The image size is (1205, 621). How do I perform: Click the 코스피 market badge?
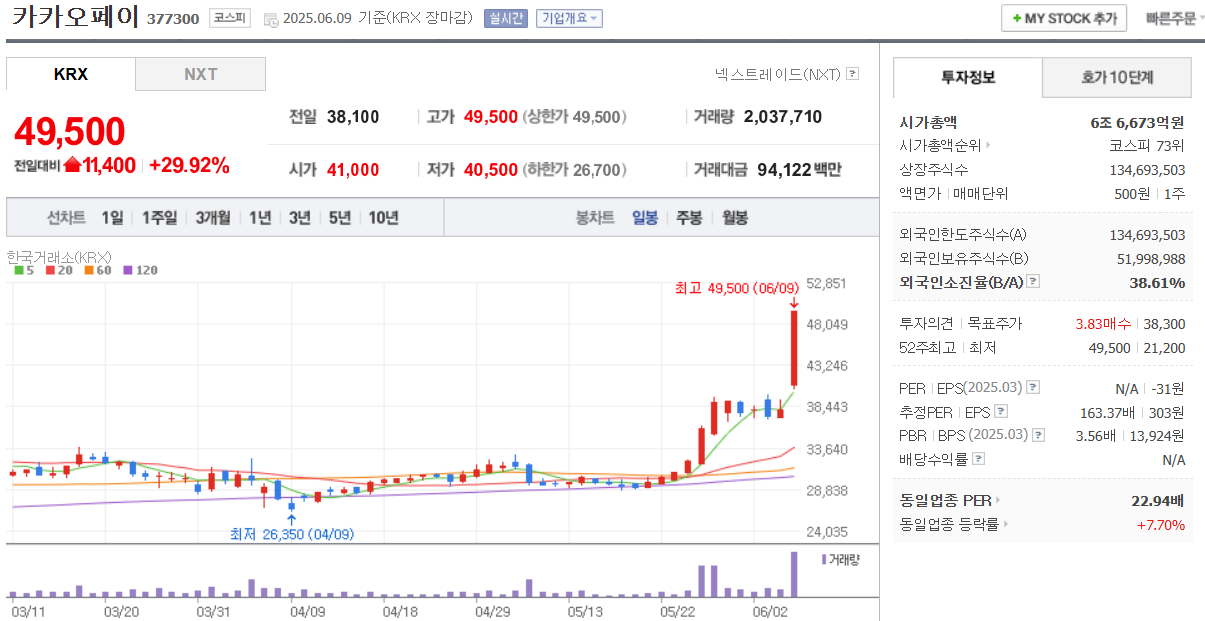pyautogui.click(x=230, y=19)
